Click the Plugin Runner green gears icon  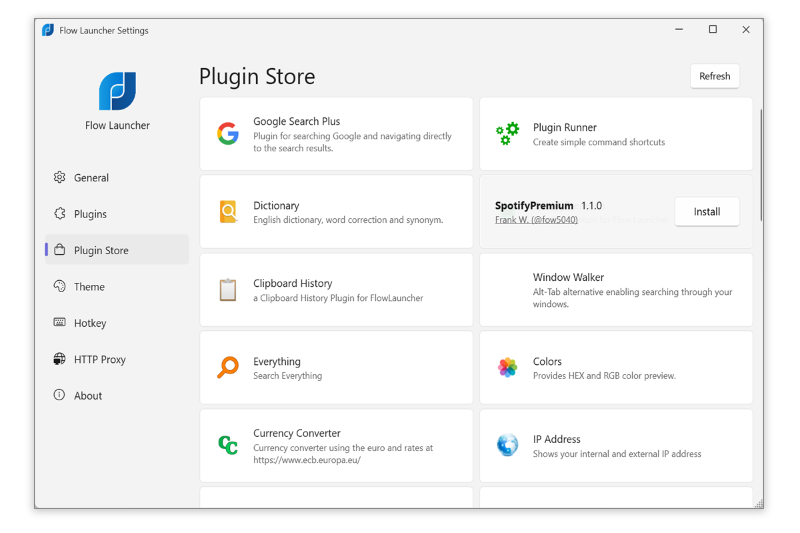tap(508, 134)
